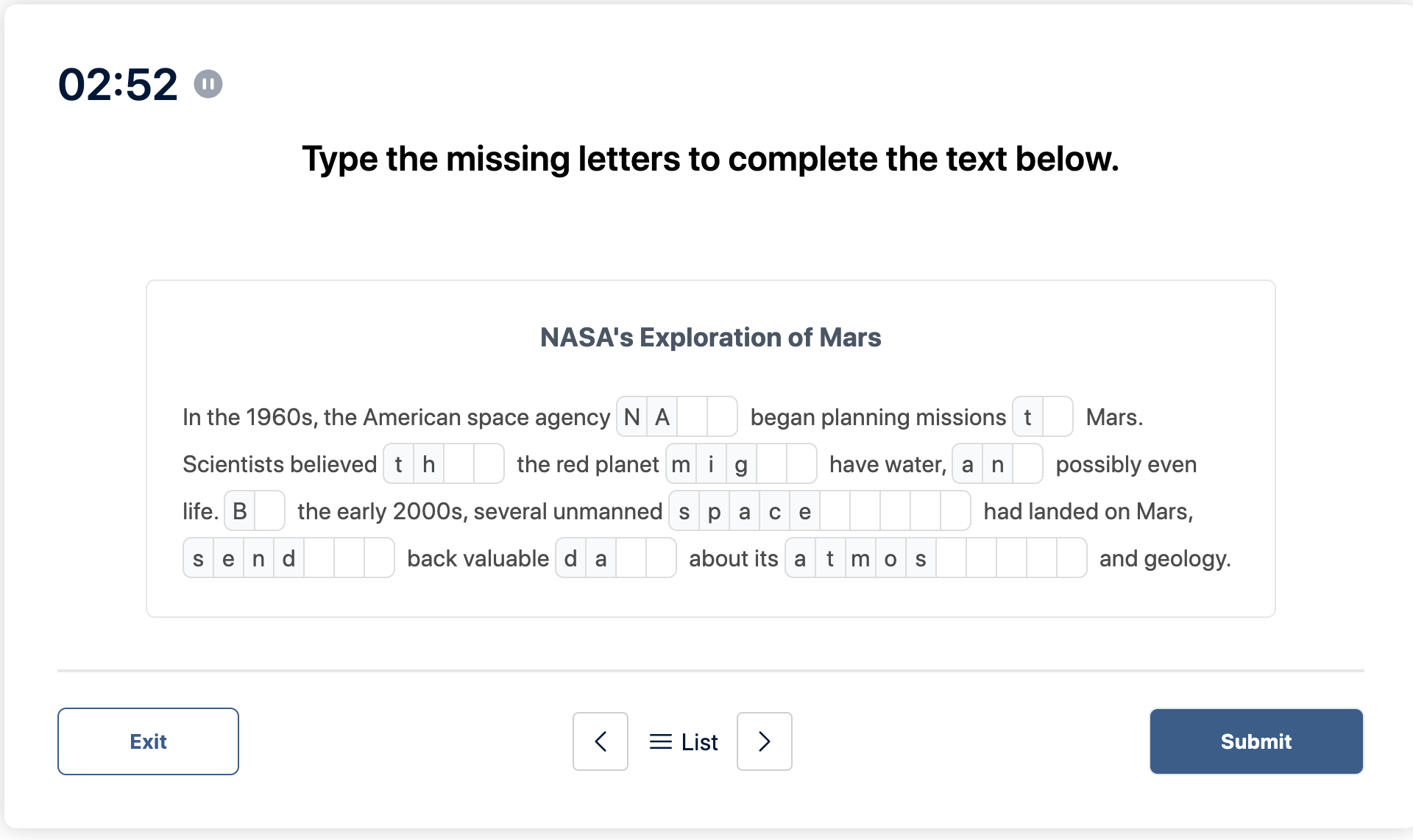Click the Submit button
This screenshot has height=840, width=1413.
click(1256, 741)
